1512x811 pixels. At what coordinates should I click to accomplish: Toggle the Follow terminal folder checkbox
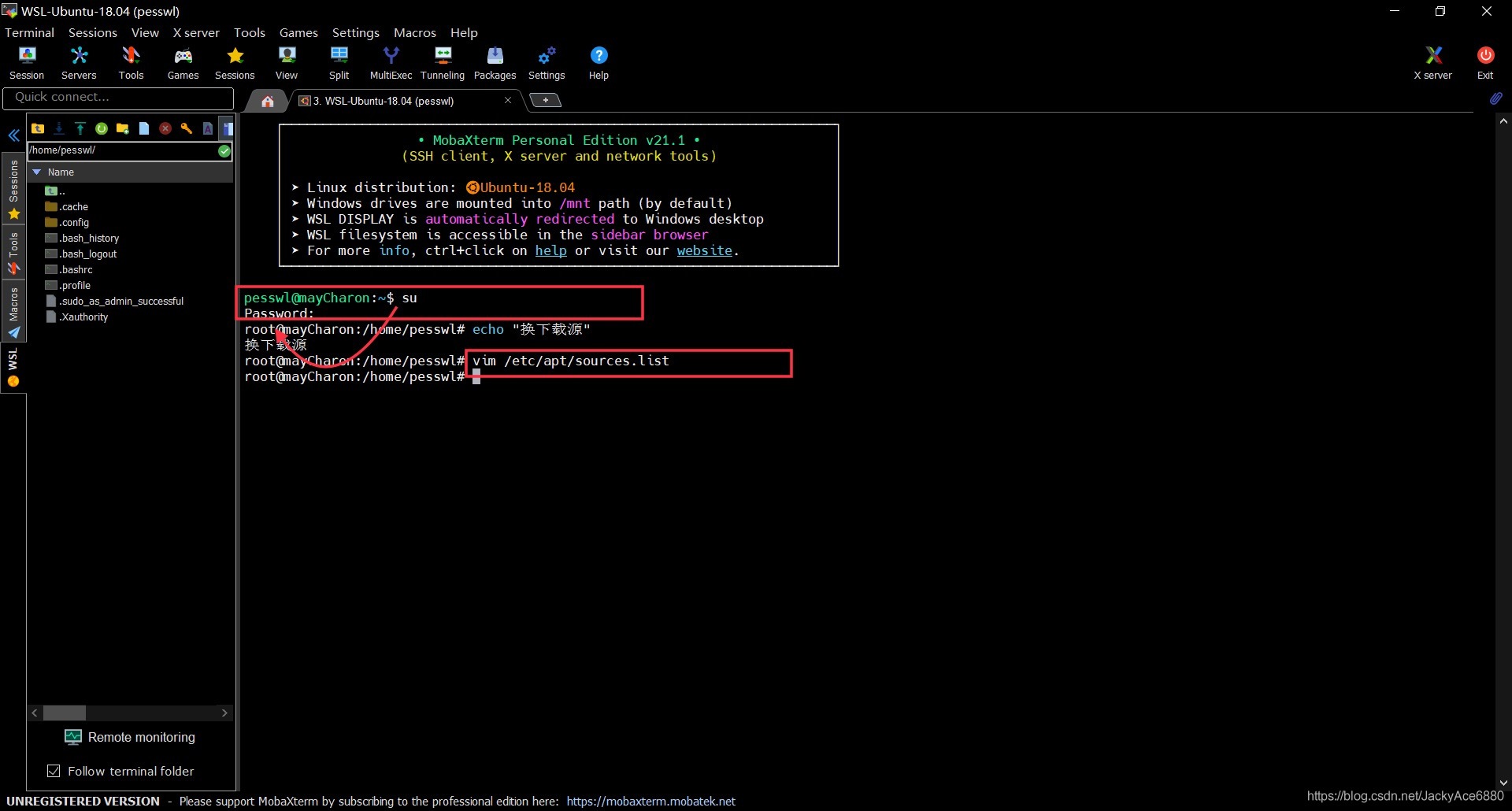click(54, 771)
